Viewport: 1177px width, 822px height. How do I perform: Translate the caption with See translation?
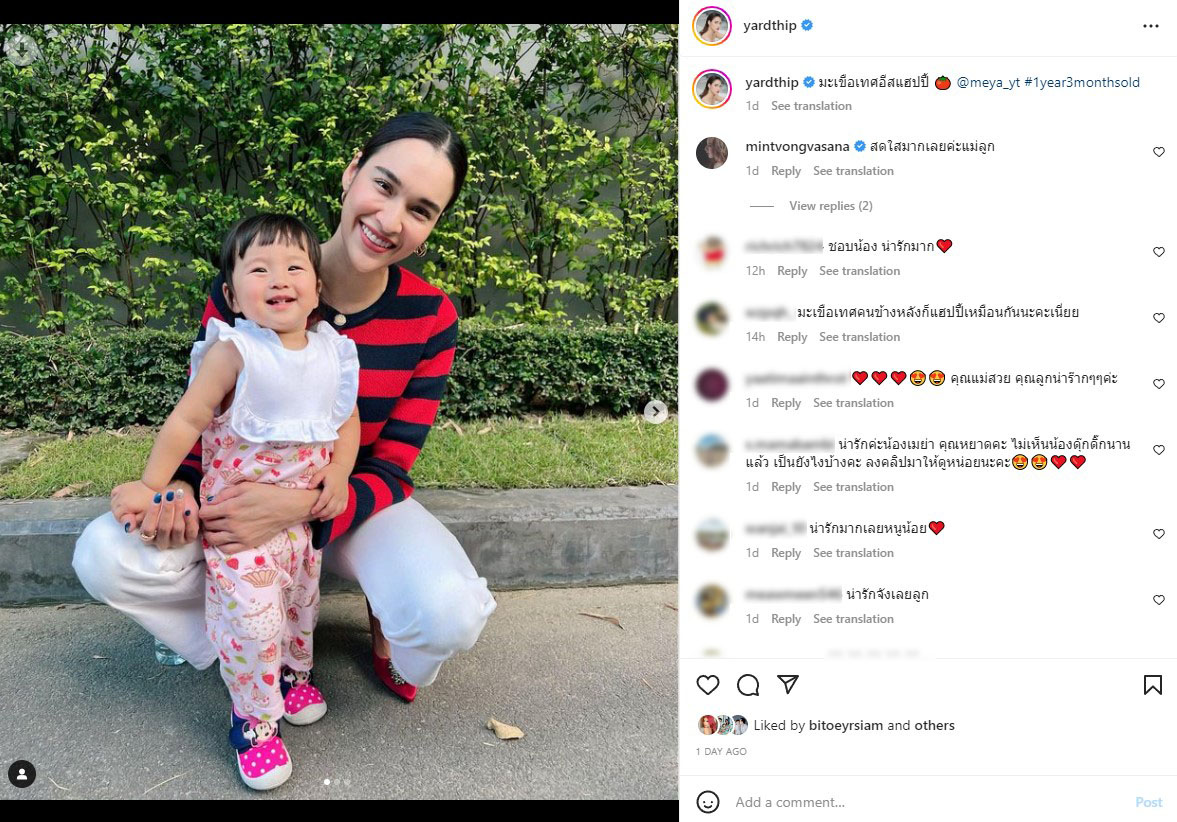(x=811, y=106)
